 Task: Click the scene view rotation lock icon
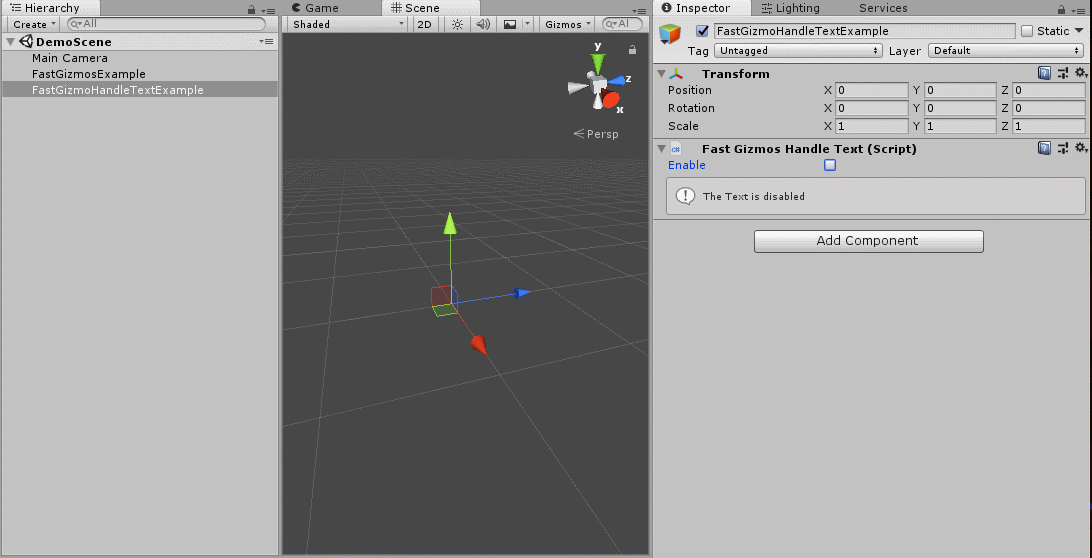click(x=632, y=49)
